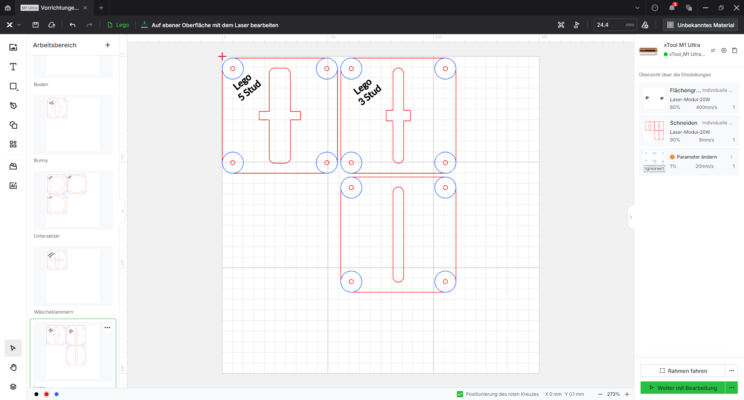Open the shapes library tool
This screenshot has width=744, height=400.
tap(13, 125)
